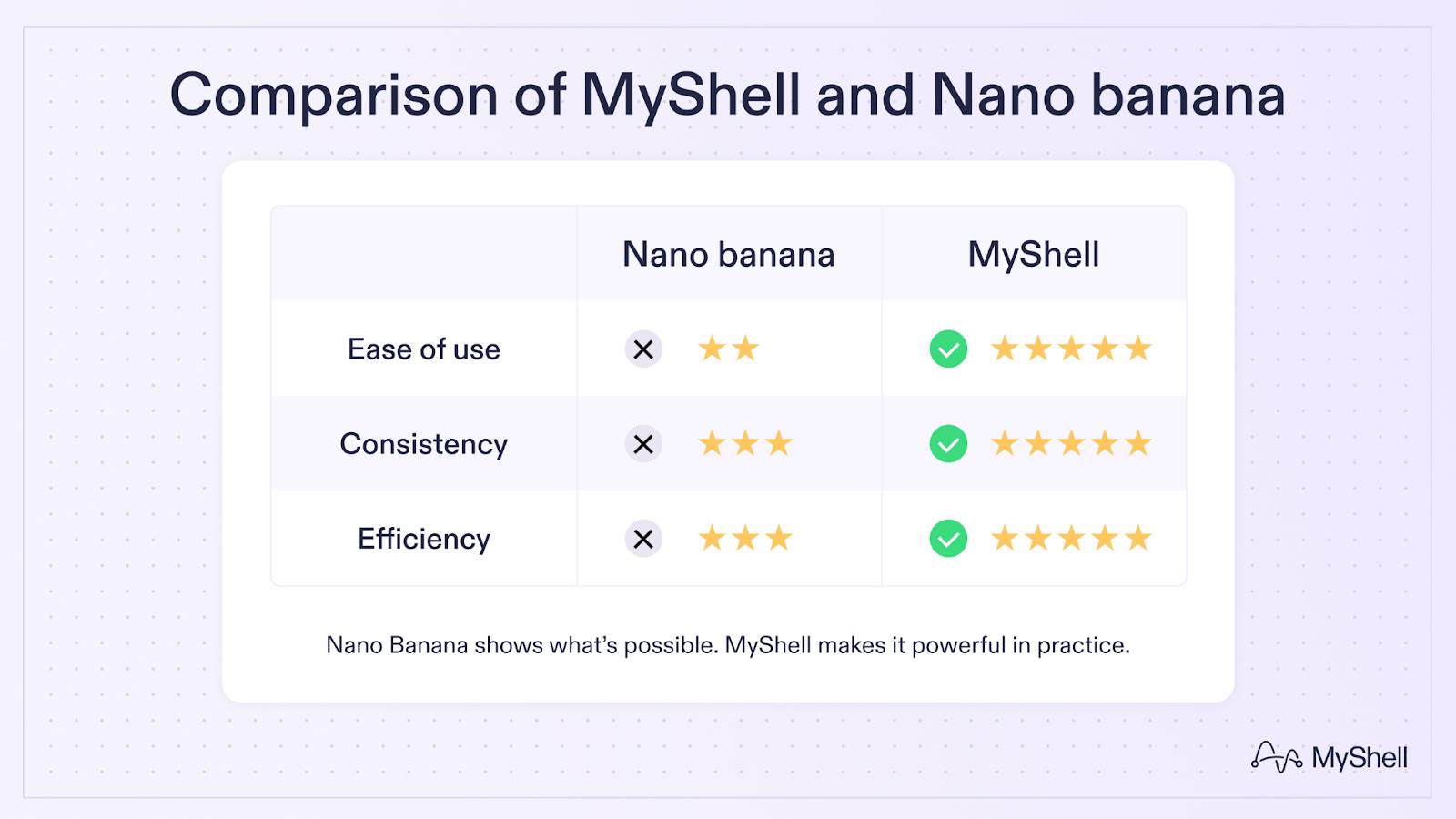Click MyShell's five-star Ease of use rating
The image size is (1456, 819).
1071,349
